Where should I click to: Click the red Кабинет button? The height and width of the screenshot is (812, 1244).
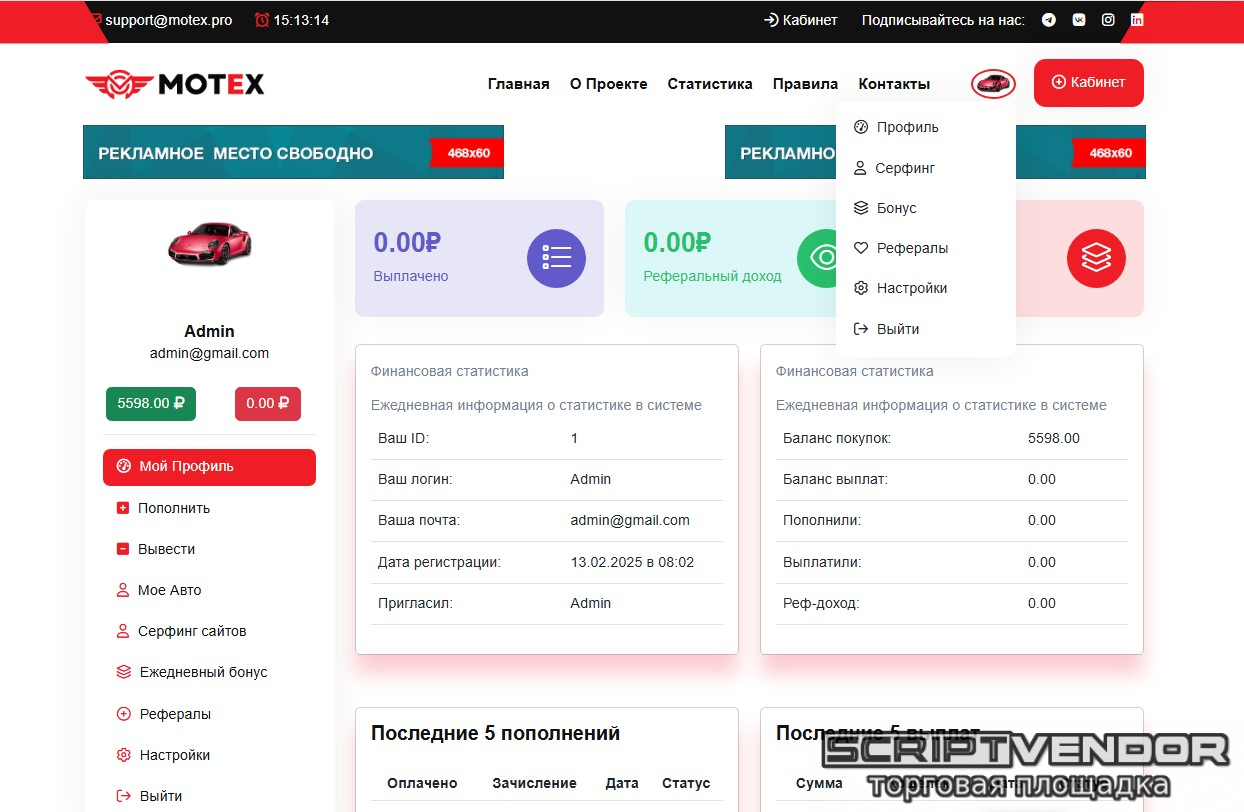[x=1089, y=83]
